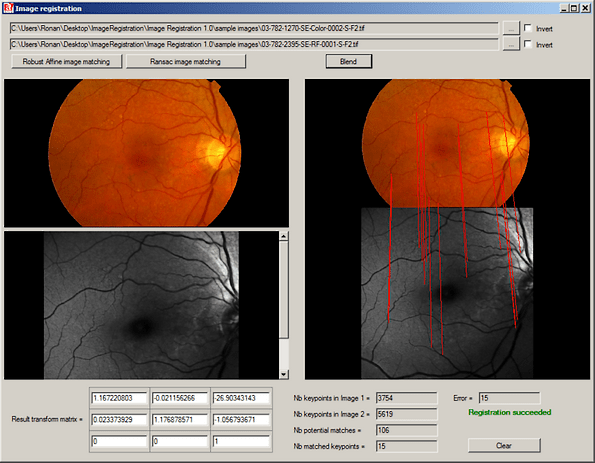Click scrollbar up arrow in fluorescence image panel

click(283, 236)
